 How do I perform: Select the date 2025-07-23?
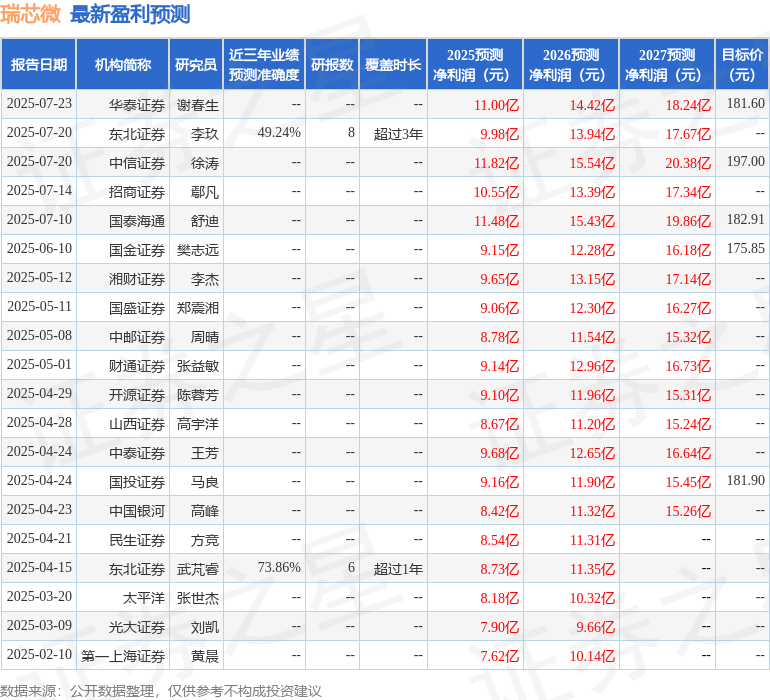tap(39, 104)
